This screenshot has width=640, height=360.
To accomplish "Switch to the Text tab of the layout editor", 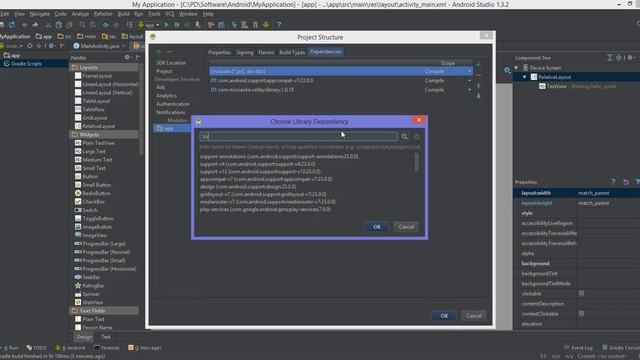I will pyautogui.click(x=106, y=337).
